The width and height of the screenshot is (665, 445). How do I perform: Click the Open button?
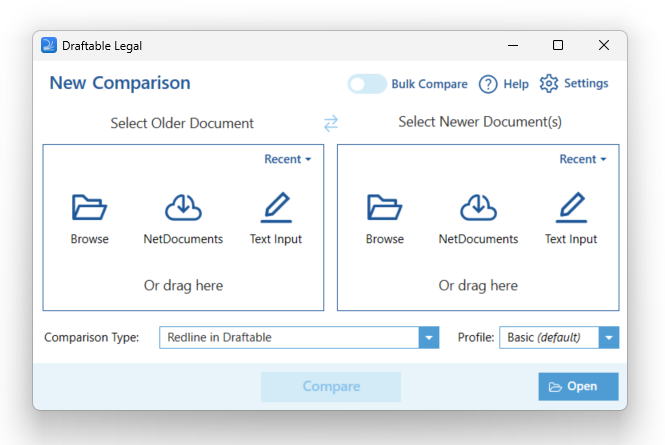(x=578, y=386)
